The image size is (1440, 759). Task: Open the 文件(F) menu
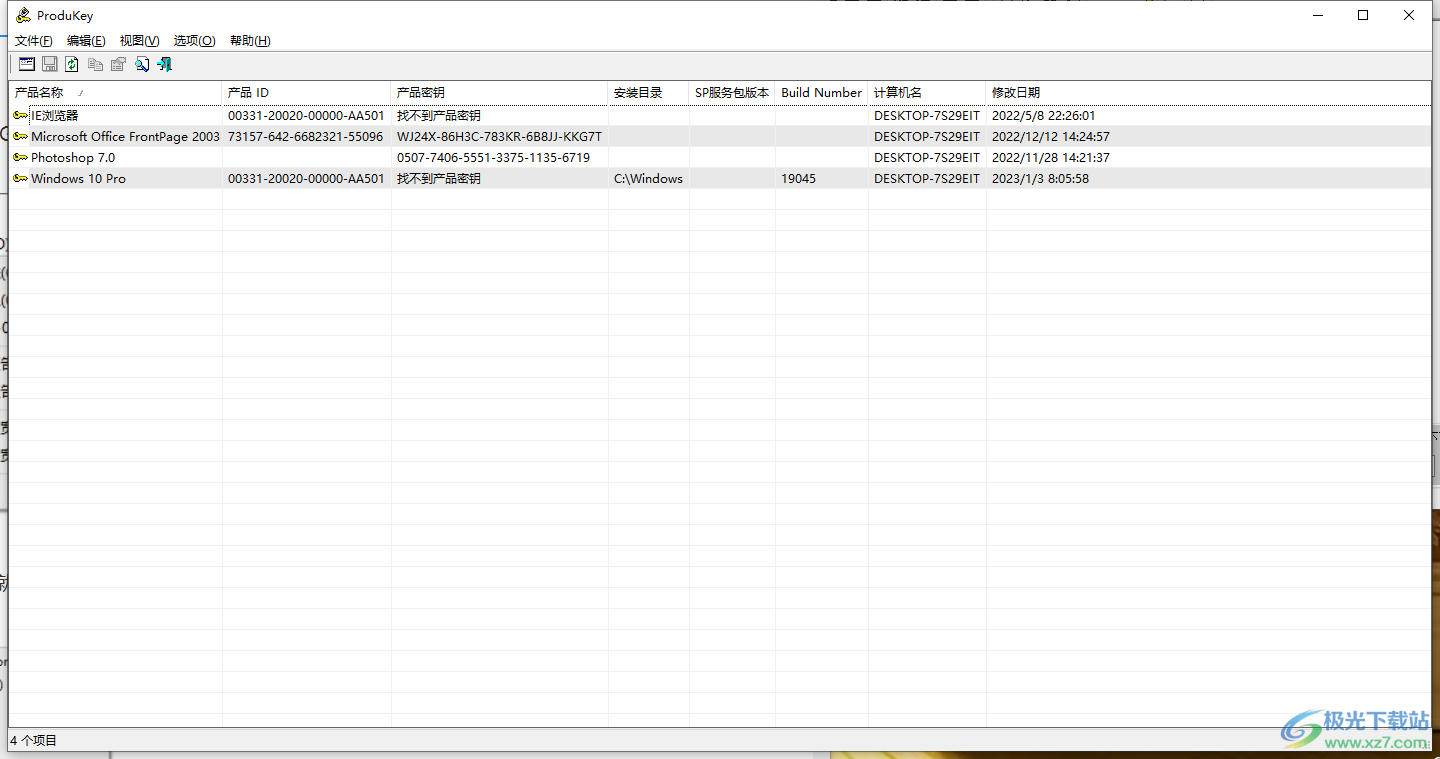point(34,41)
